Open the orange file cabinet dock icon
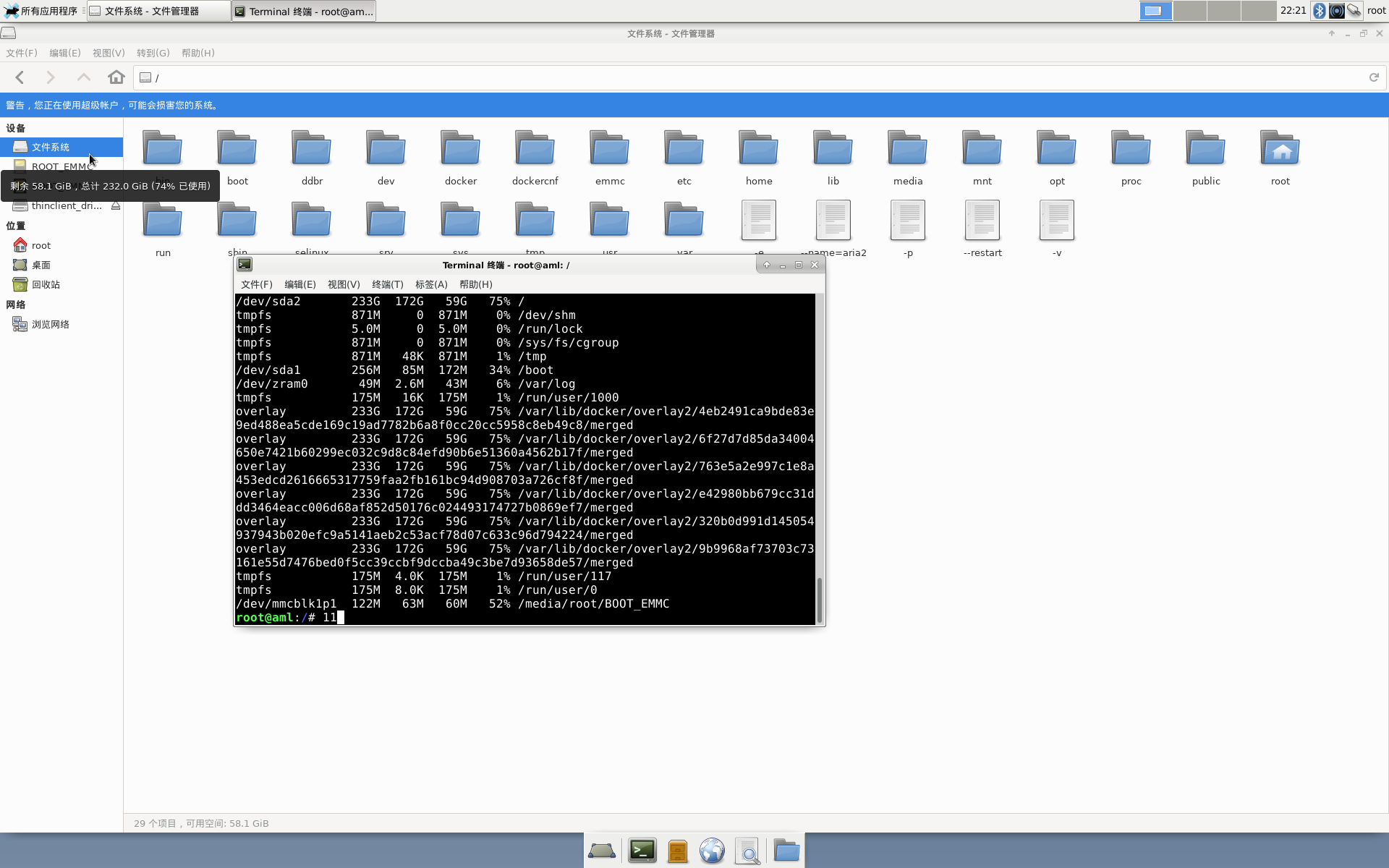The width and height of the screenshot is (1389, 868). click(678, 851)
